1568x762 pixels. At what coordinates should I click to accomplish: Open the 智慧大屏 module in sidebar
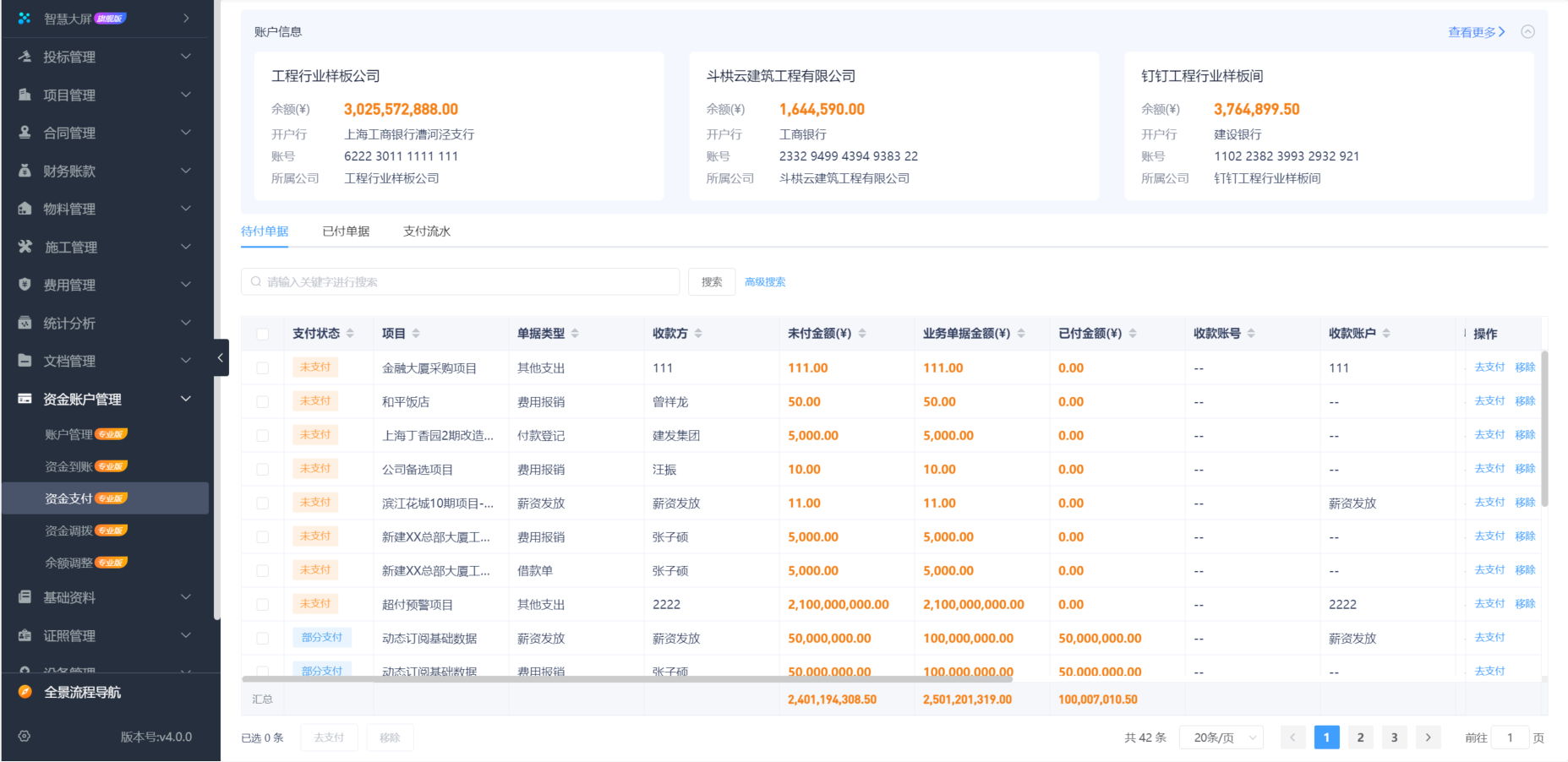68,18
